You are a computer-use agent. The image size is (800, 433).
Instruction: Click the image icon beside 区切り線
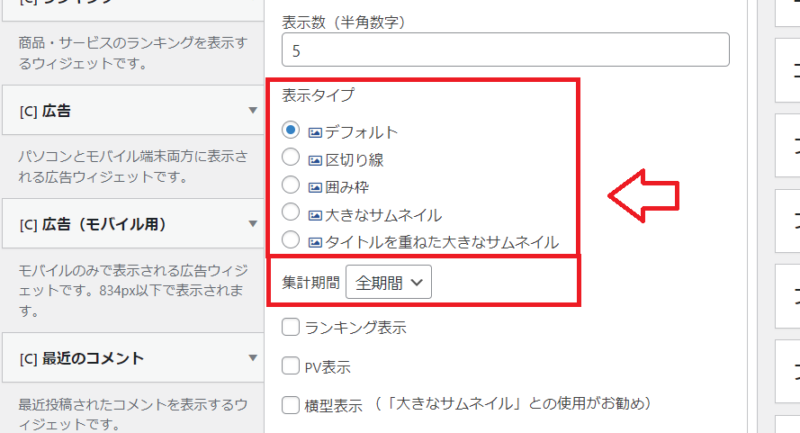point(315,160)
